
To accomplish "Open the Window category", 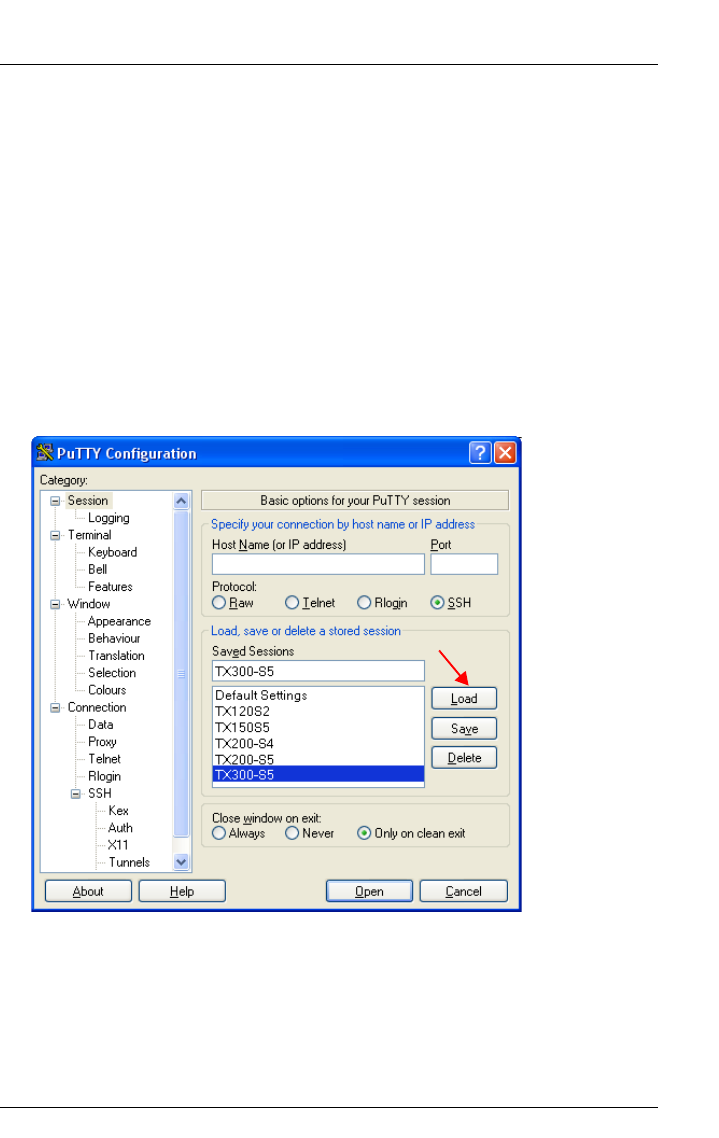I will [x=89, y=604].
